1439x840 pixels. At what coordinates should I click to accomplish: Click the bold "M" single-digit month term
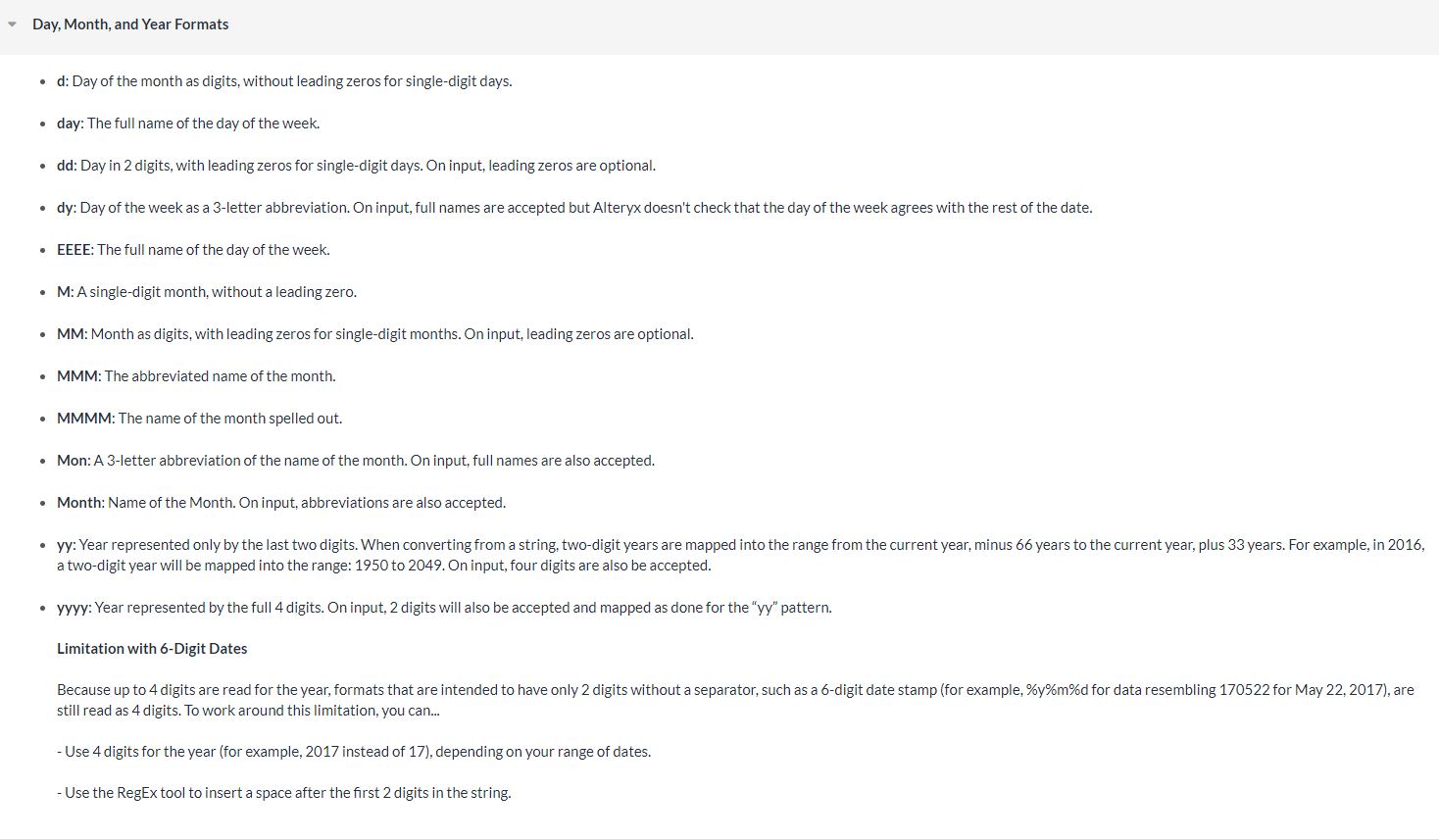pos(64,292)
